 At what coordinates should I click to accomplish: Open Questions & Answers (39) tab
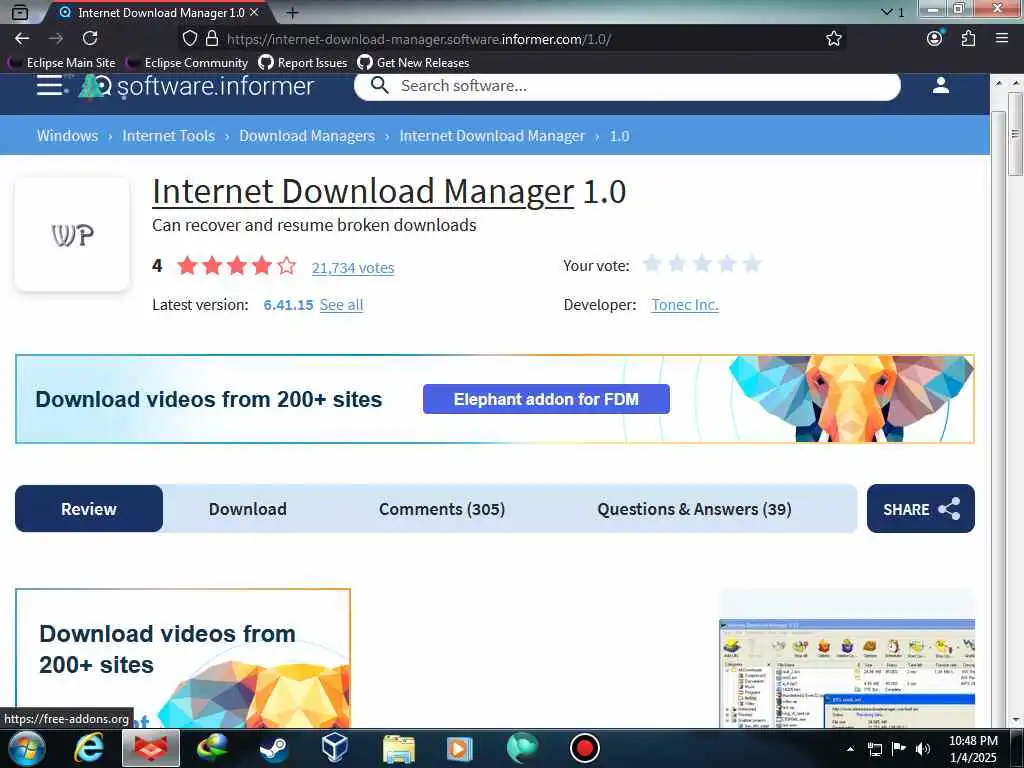click(x=694, y=509)
